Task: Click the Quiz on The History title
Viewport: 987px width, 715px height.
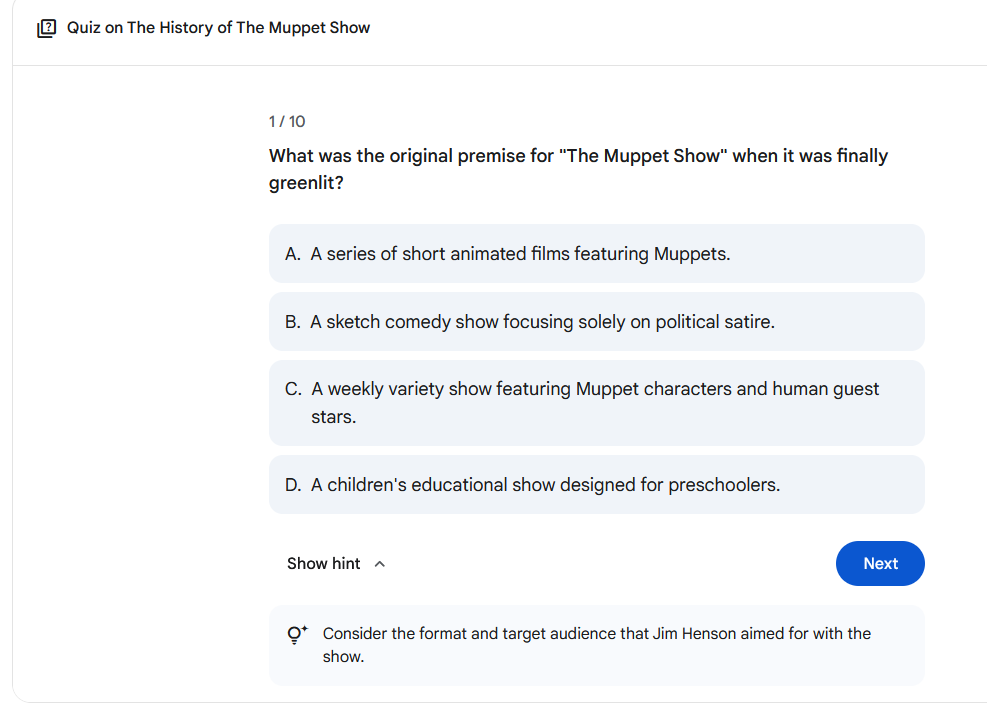Action: 218,28
